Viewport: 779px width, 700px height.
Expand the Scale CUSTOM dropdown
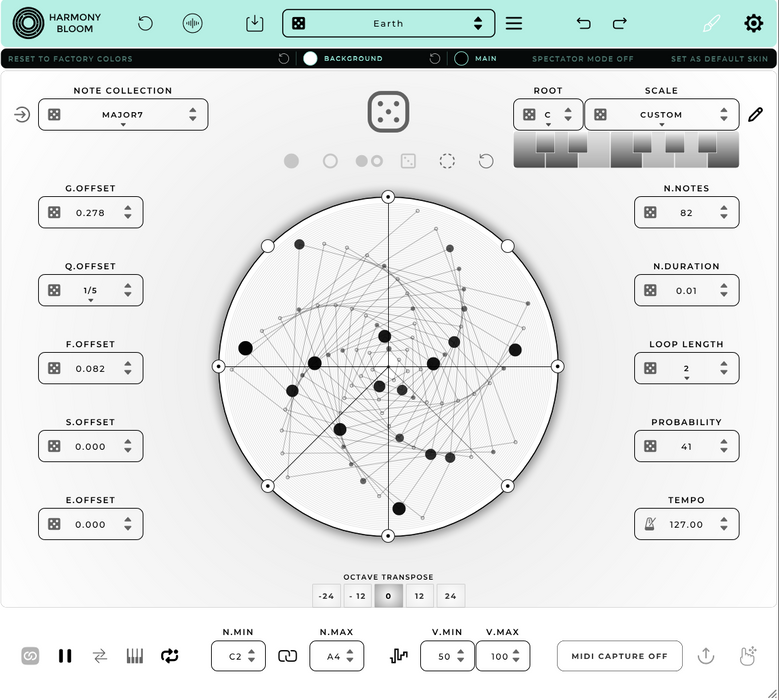(x=661, y=115)
